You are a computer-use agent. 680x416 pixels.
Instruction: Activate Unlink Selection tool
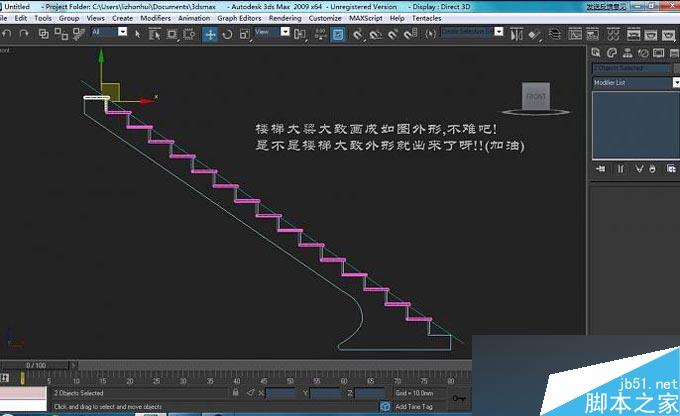coord(61,34)
